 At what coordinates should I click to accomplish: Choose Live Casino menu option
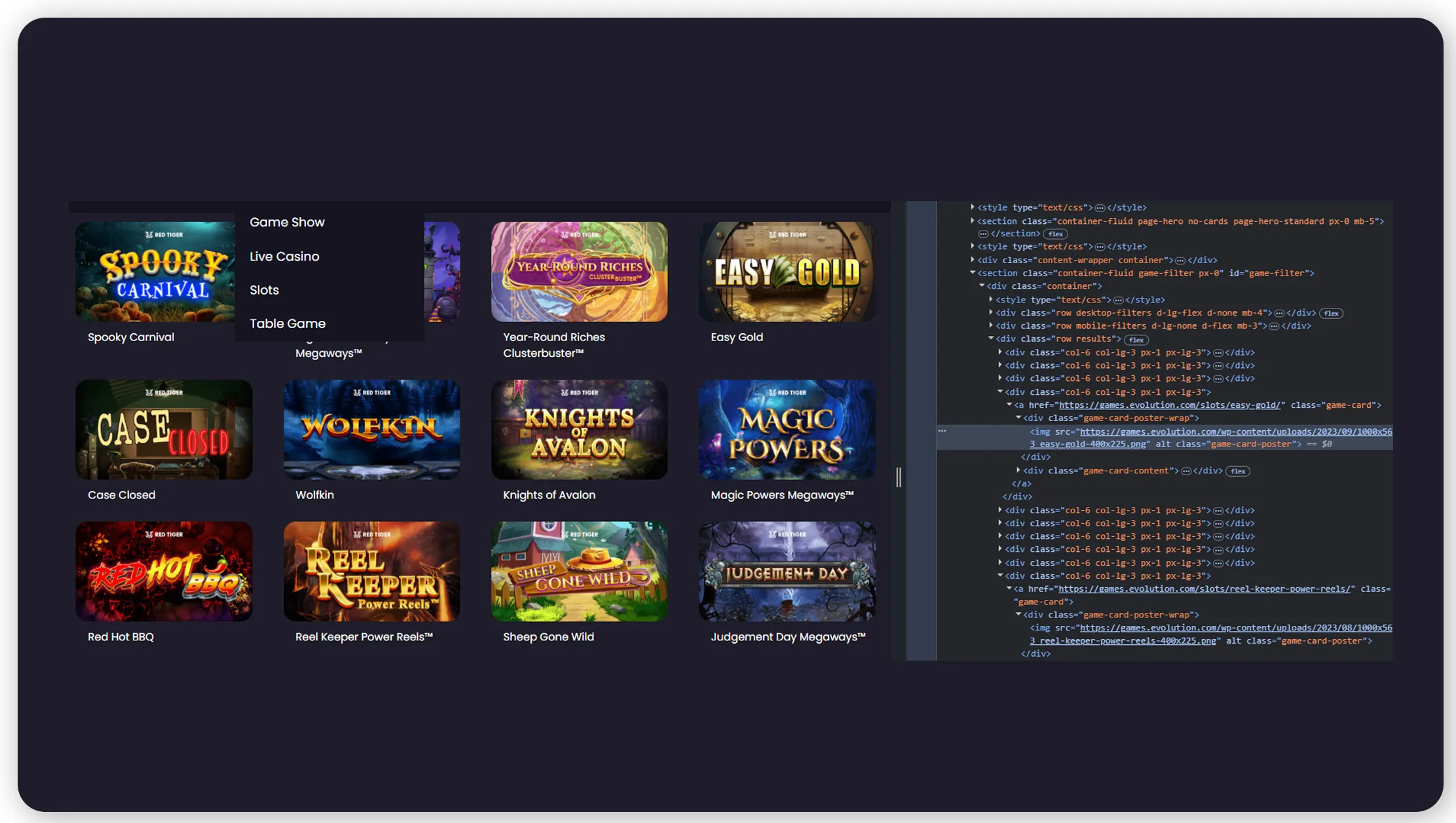pyautogui.click(x=284, y=256)
